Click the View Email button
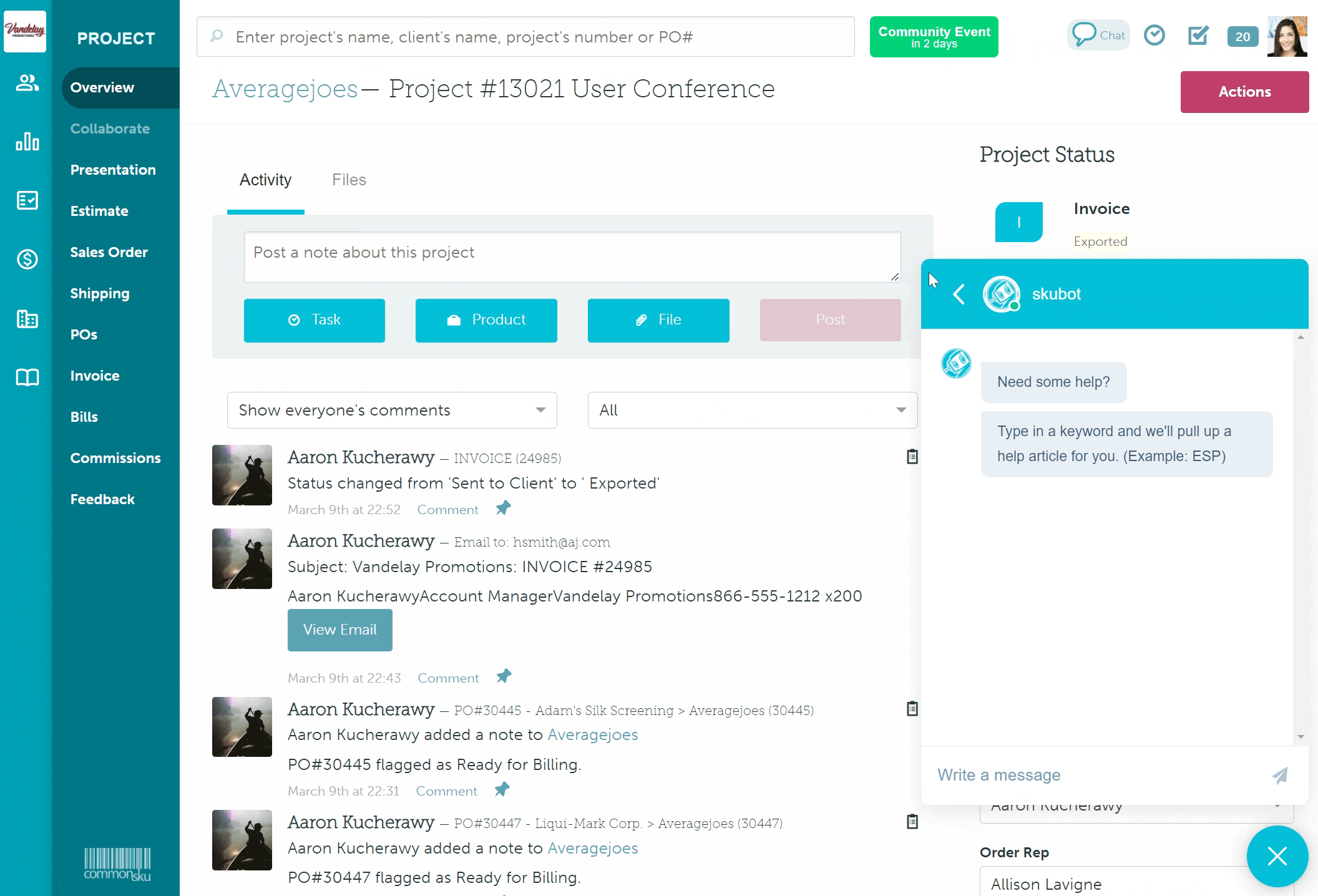The height and width of the screenshot is (896, 1318). click(x=339, y=630)
